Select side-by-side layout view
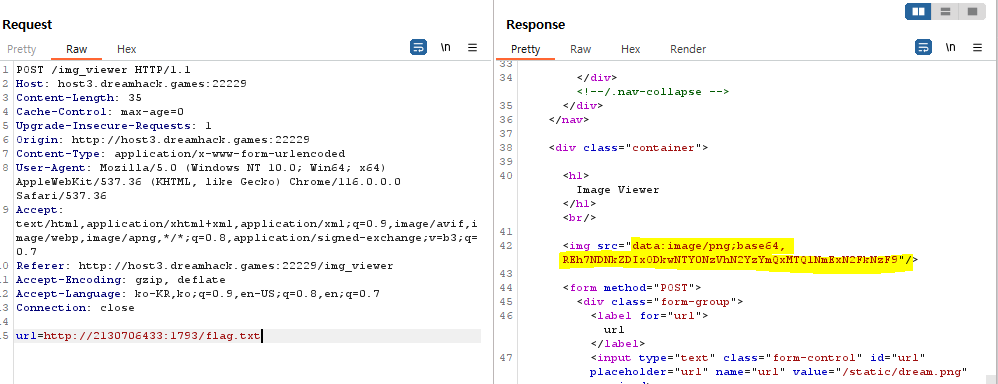Image resolution: width=998 pixels, height=384 pixels. pos(918,11)
